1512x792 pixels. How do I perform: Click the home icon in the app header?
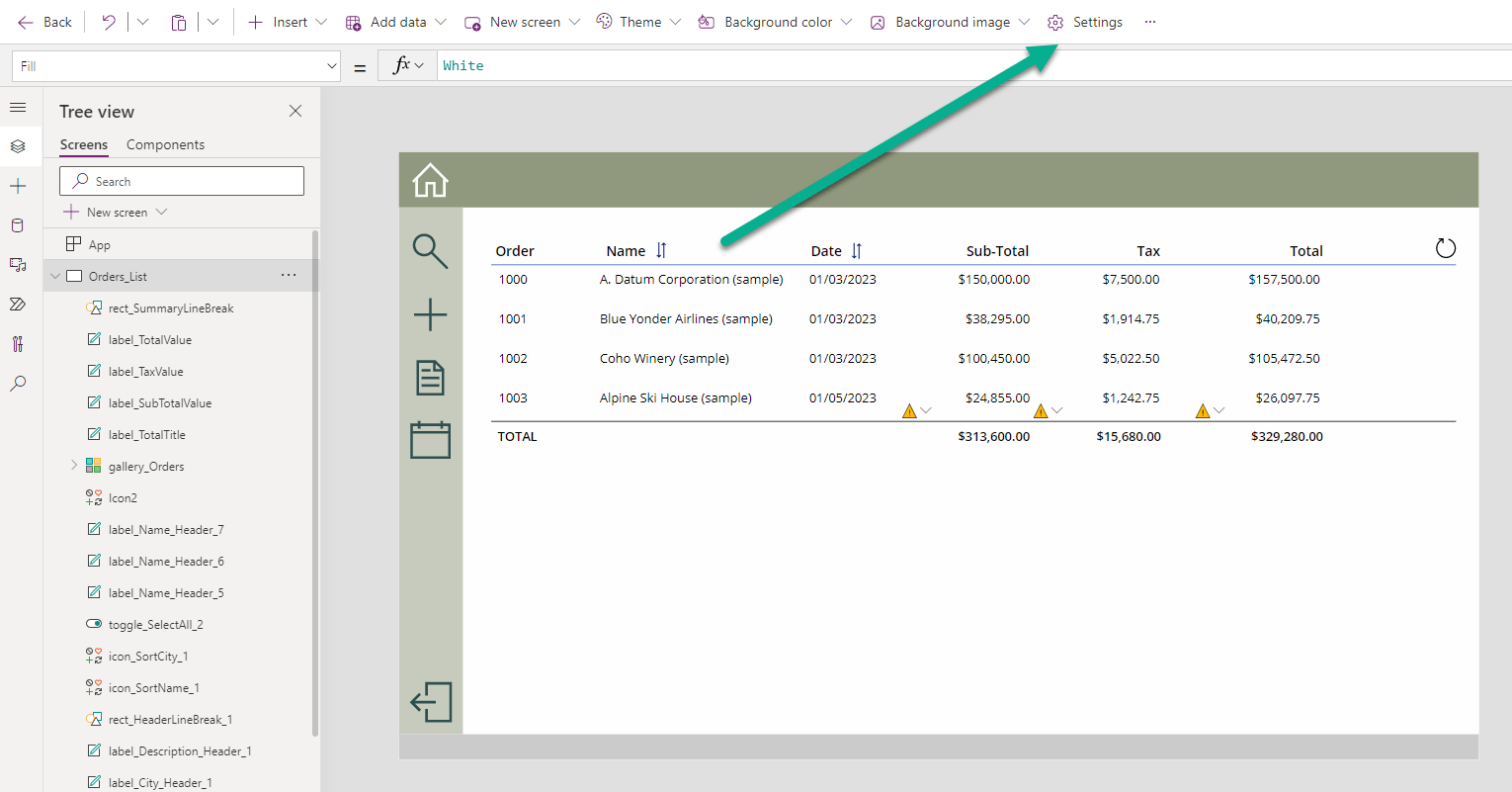tap(429, 180)
